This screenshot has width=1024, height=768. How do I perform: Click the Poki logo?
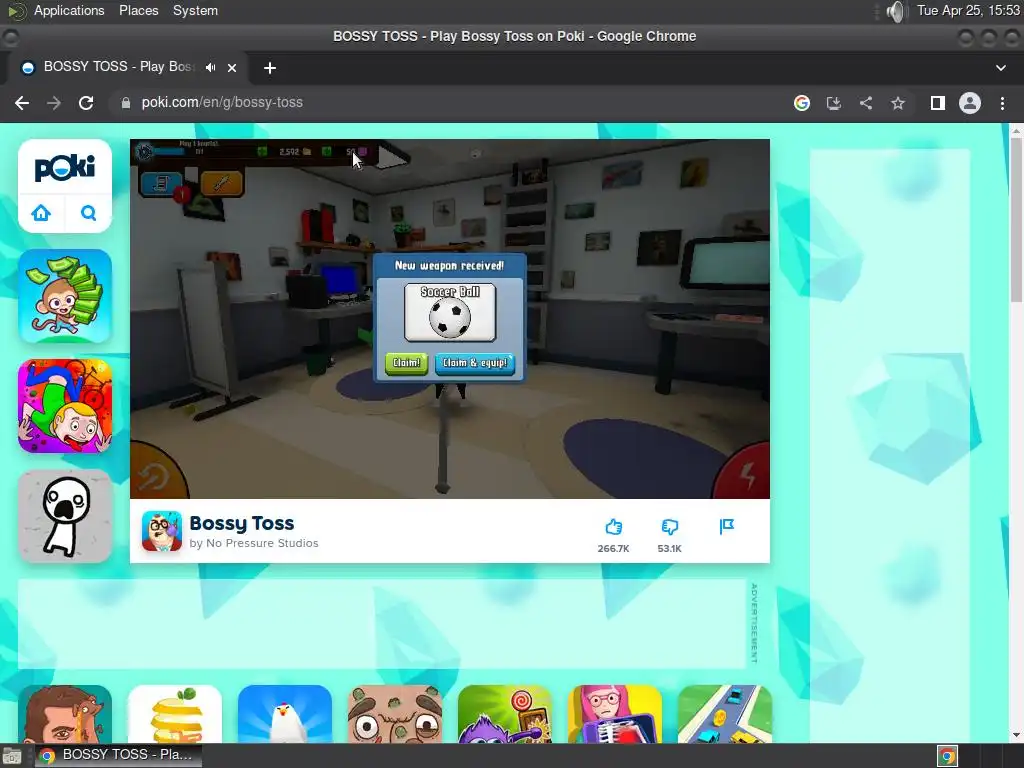point(65,168)
